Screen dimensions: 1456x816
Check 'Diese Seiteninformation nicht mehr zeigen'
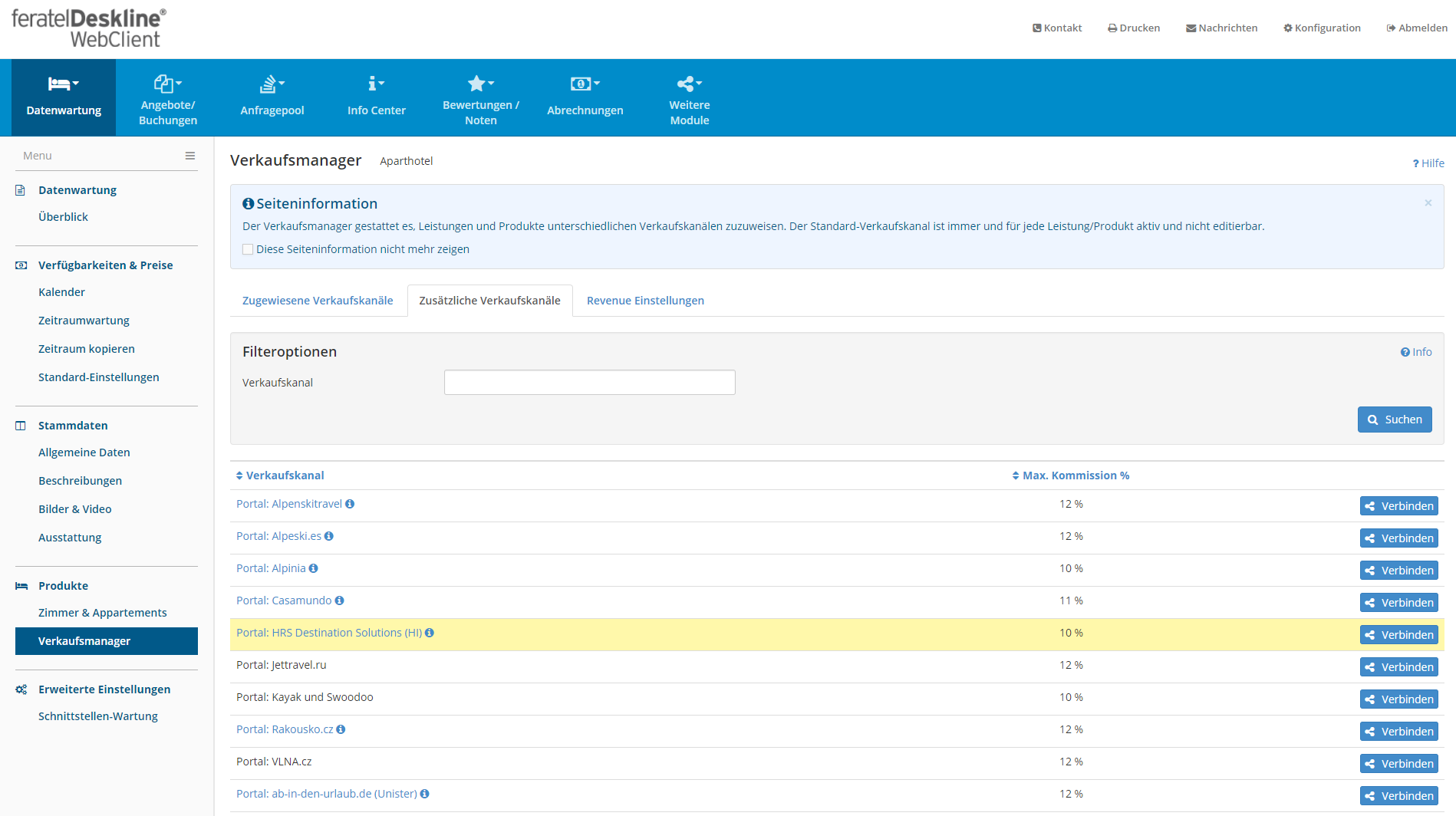[248, 249]
